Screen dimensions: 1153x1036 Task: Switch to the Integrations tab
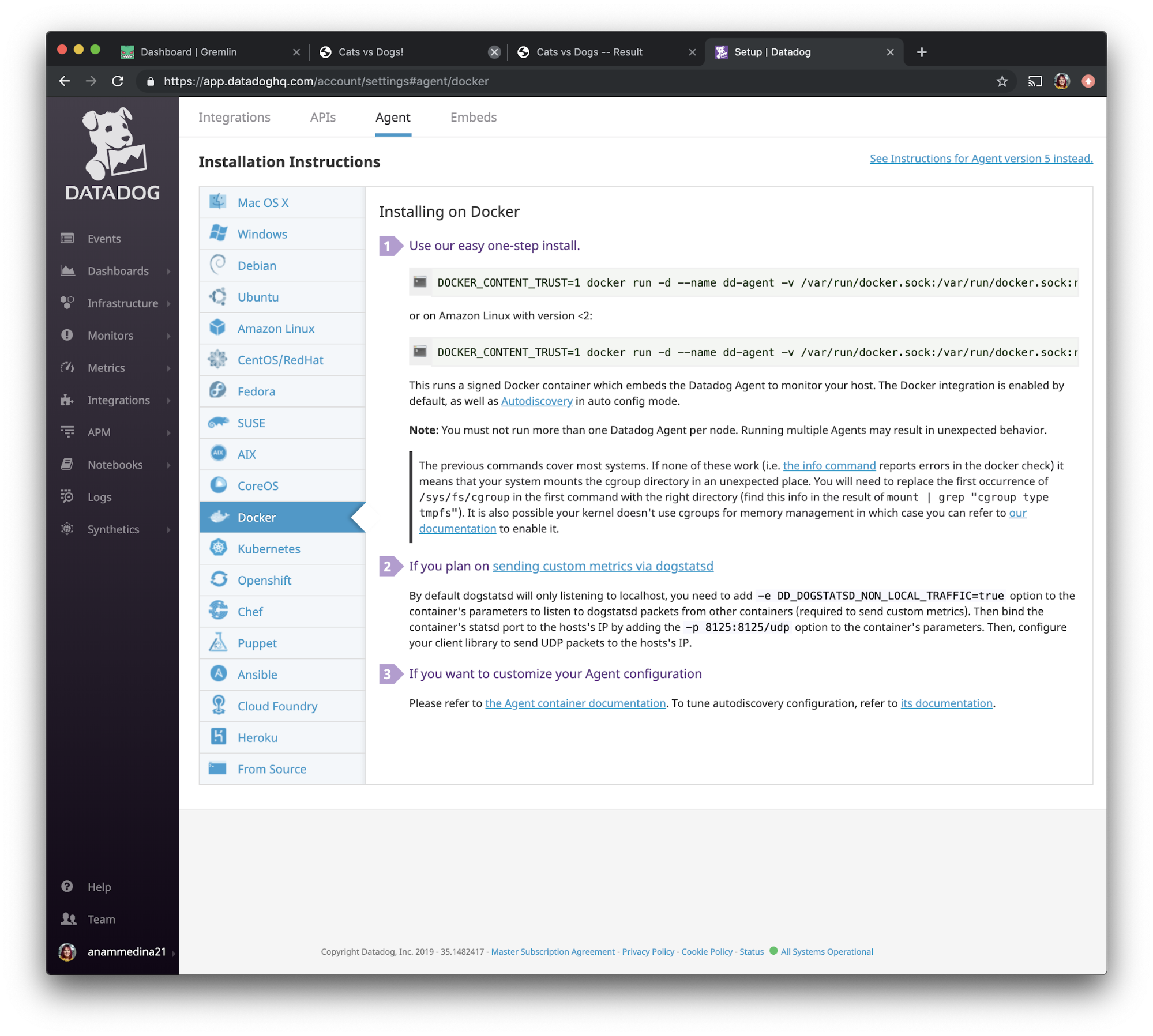pos(234,117)
